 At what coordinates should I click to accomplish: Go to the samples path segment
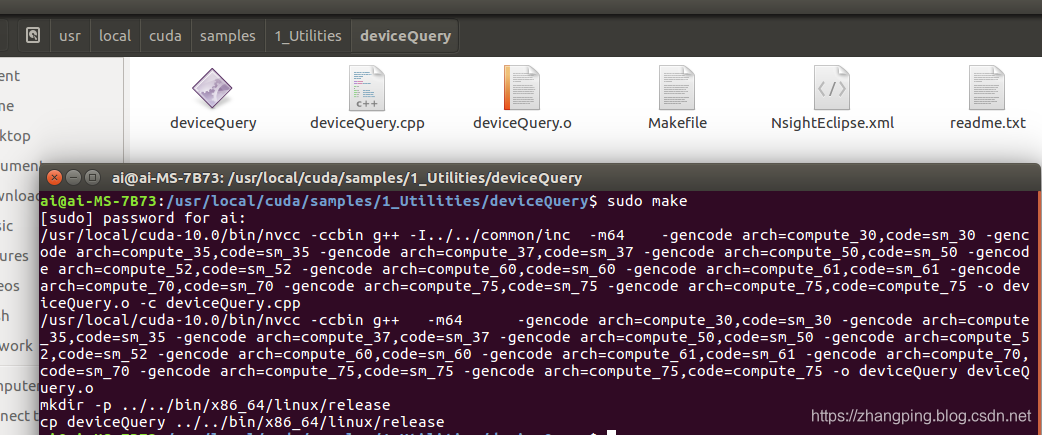228,36
